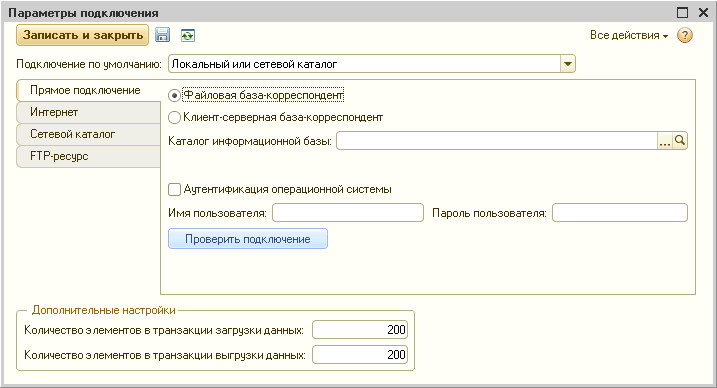The height and width of the screenshot is (388, 717).
Task: Click the Пароль пользователя input field
Action: 620,213
